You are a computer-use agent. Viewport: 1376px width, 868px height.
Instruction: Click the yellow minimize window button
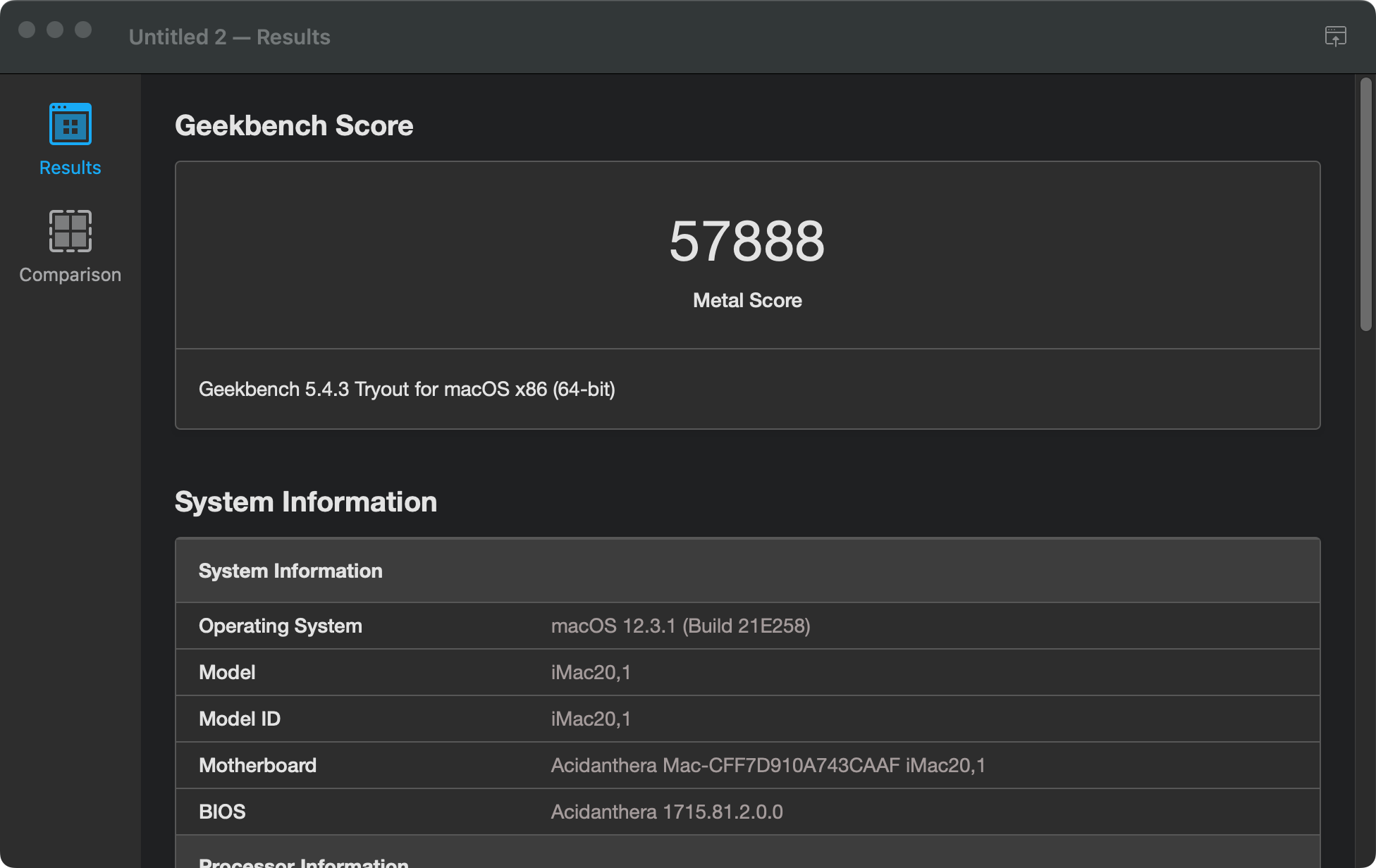[x=55, y=30]
